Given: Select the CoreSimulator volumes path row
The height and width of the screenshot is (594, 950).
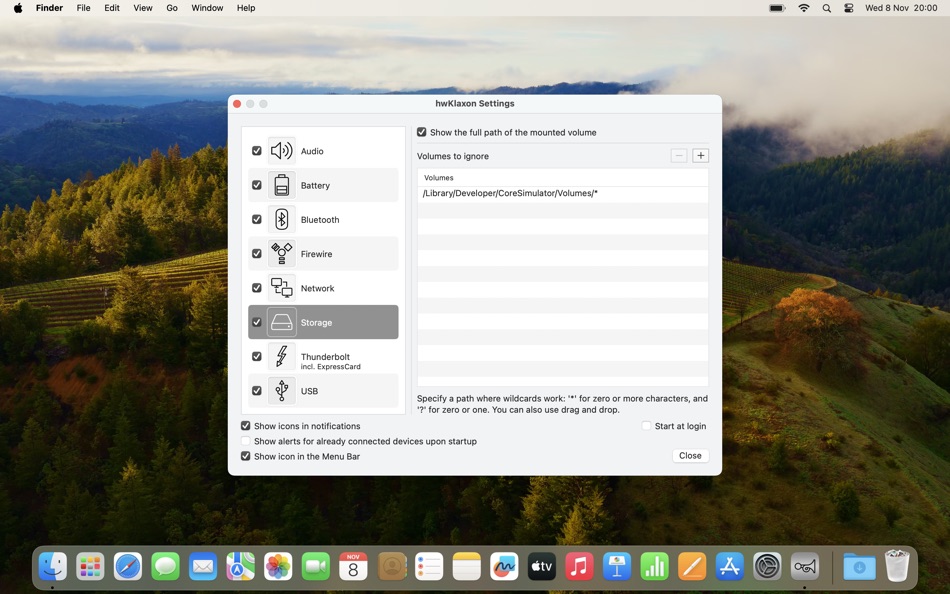Looking at the screenshot, I should [x=563, y=193].
